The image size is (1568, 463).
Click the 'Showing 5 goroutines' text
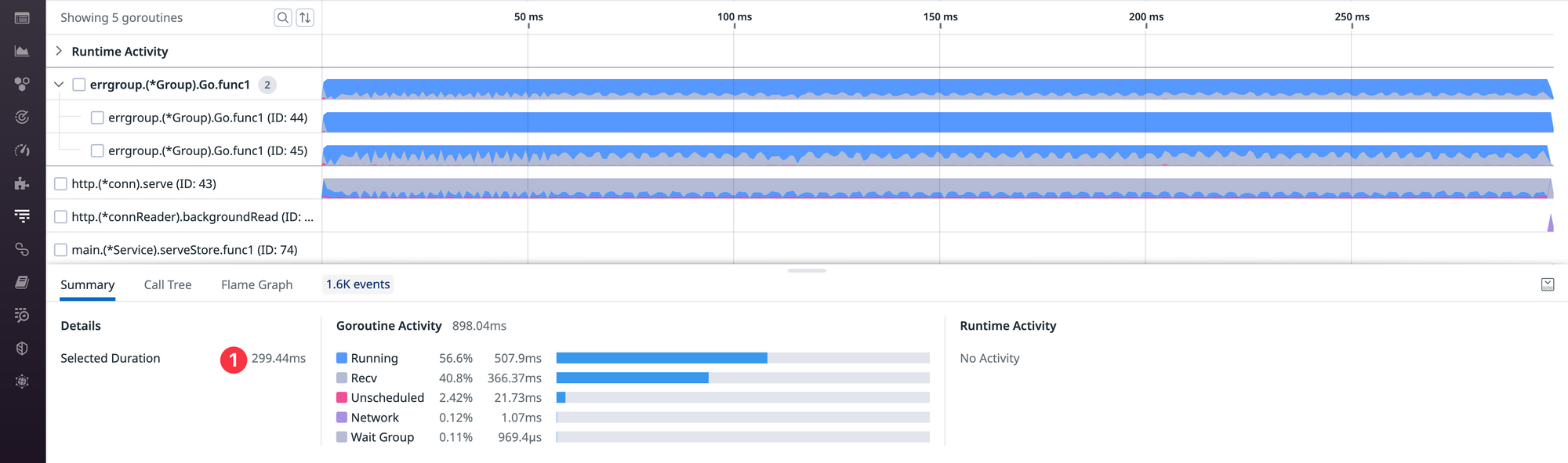pos(122,17)
